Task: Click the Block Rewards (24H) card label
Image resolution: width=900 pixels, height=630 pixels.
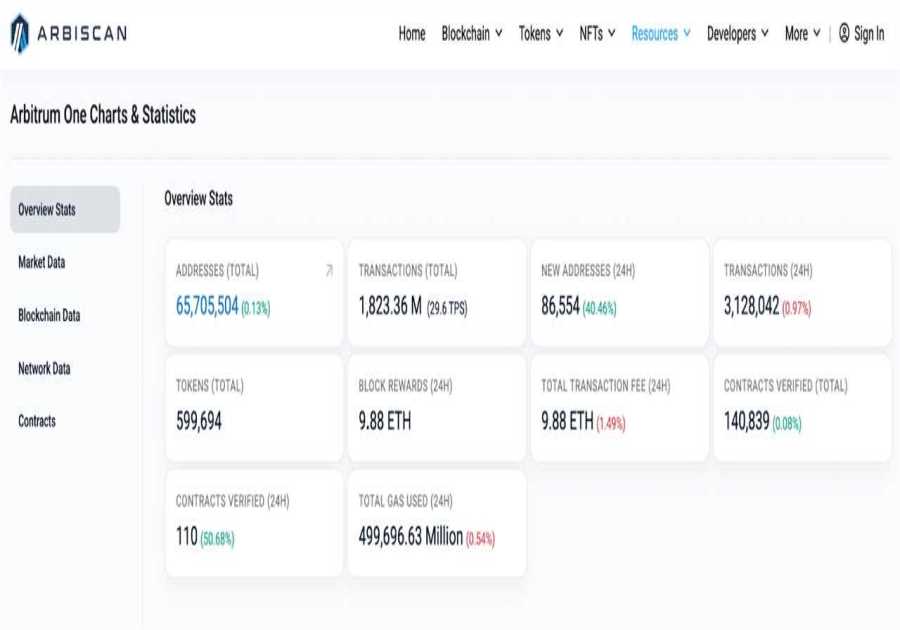Action: pos(405,386)
